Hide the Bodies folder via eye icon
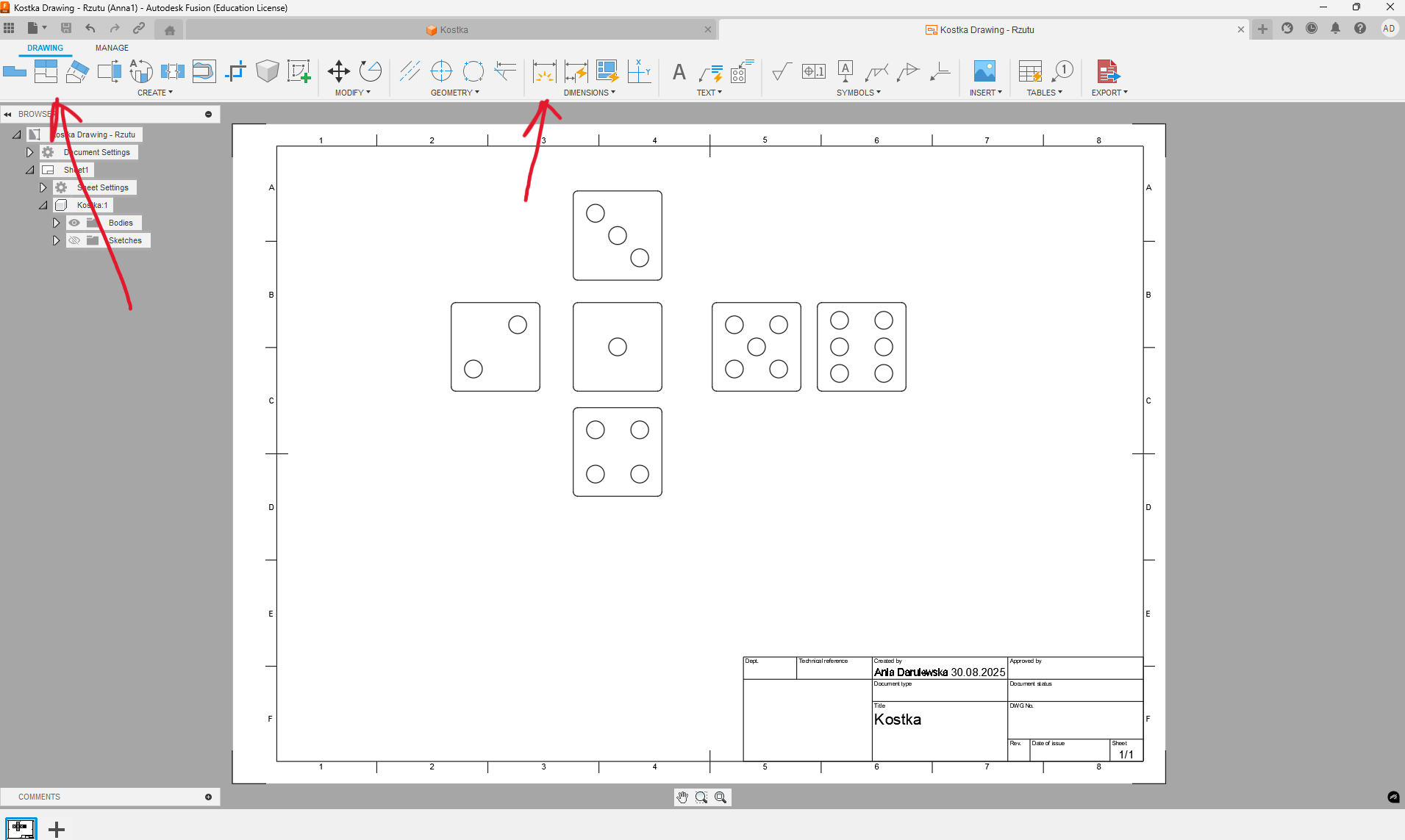The width and height of the screenshot is (1405, 840). 74,223
